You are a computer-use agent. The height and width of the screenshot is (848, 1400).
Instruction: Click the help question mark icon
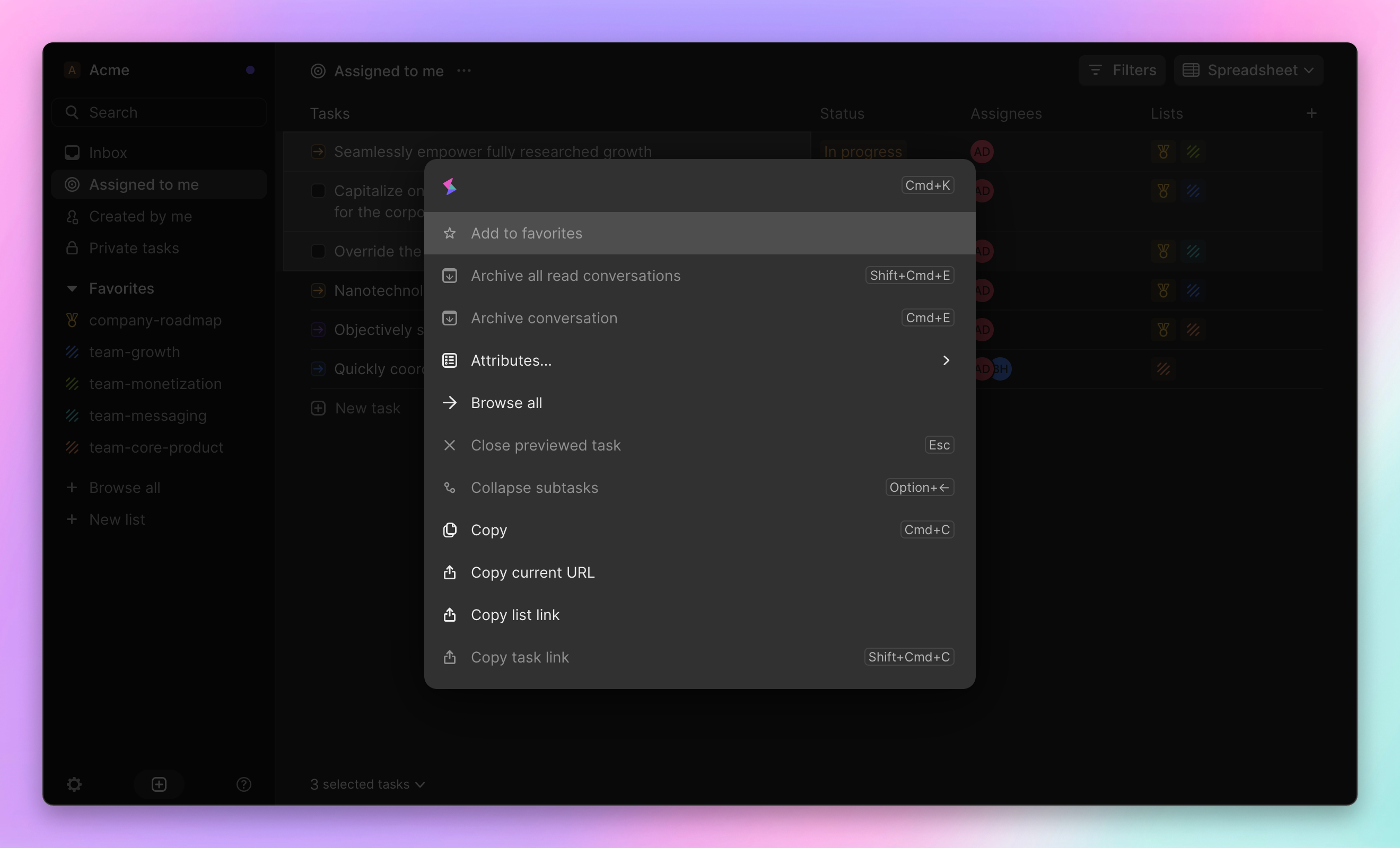pos(244,784)
